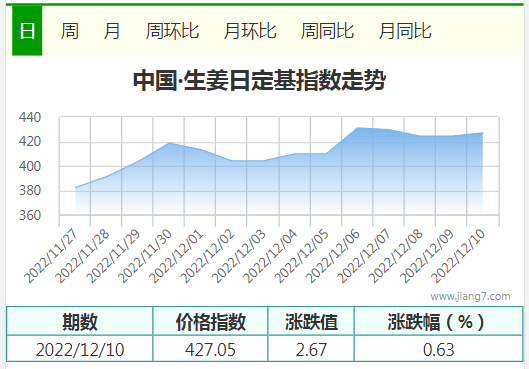Click the 2022/11/28 x-axis date label
The width and height of the screenshot is (529, 369).
tap(82, 256)
